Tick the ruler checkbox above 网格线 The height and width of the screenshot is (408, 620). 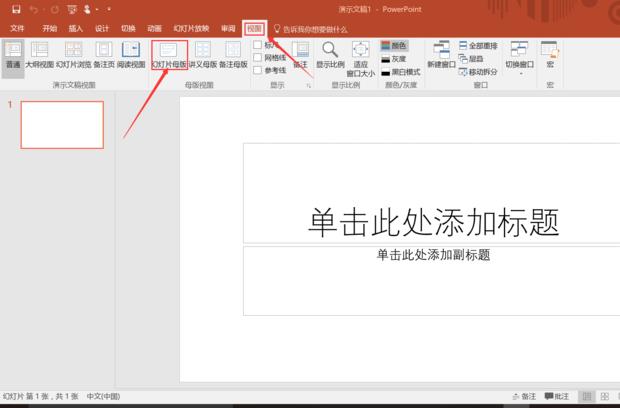point(258,45)
